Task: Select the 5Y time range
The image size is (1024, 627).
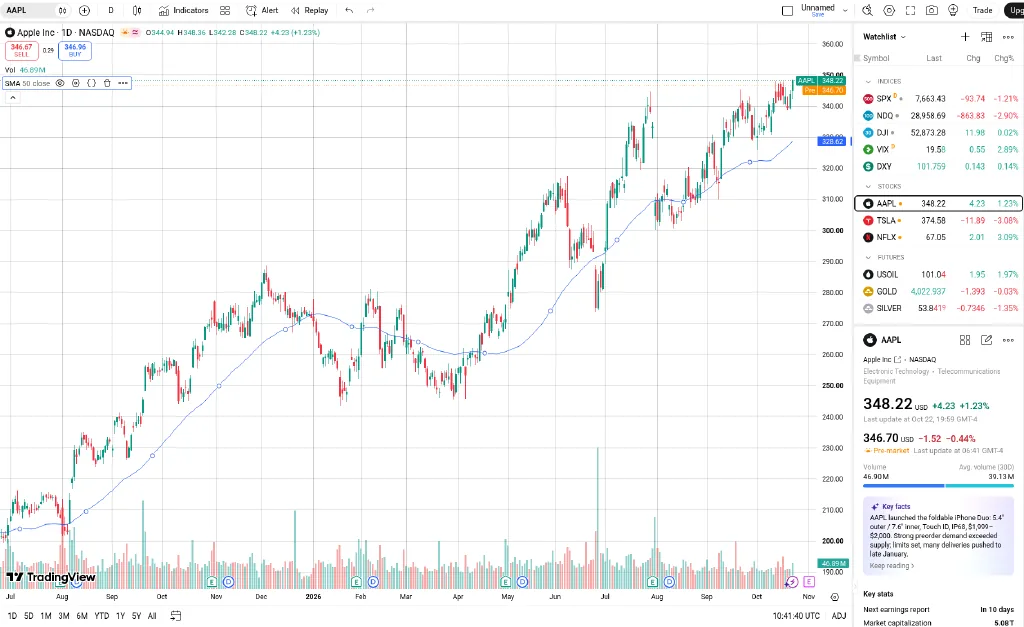Action: [x=136, y=616]
